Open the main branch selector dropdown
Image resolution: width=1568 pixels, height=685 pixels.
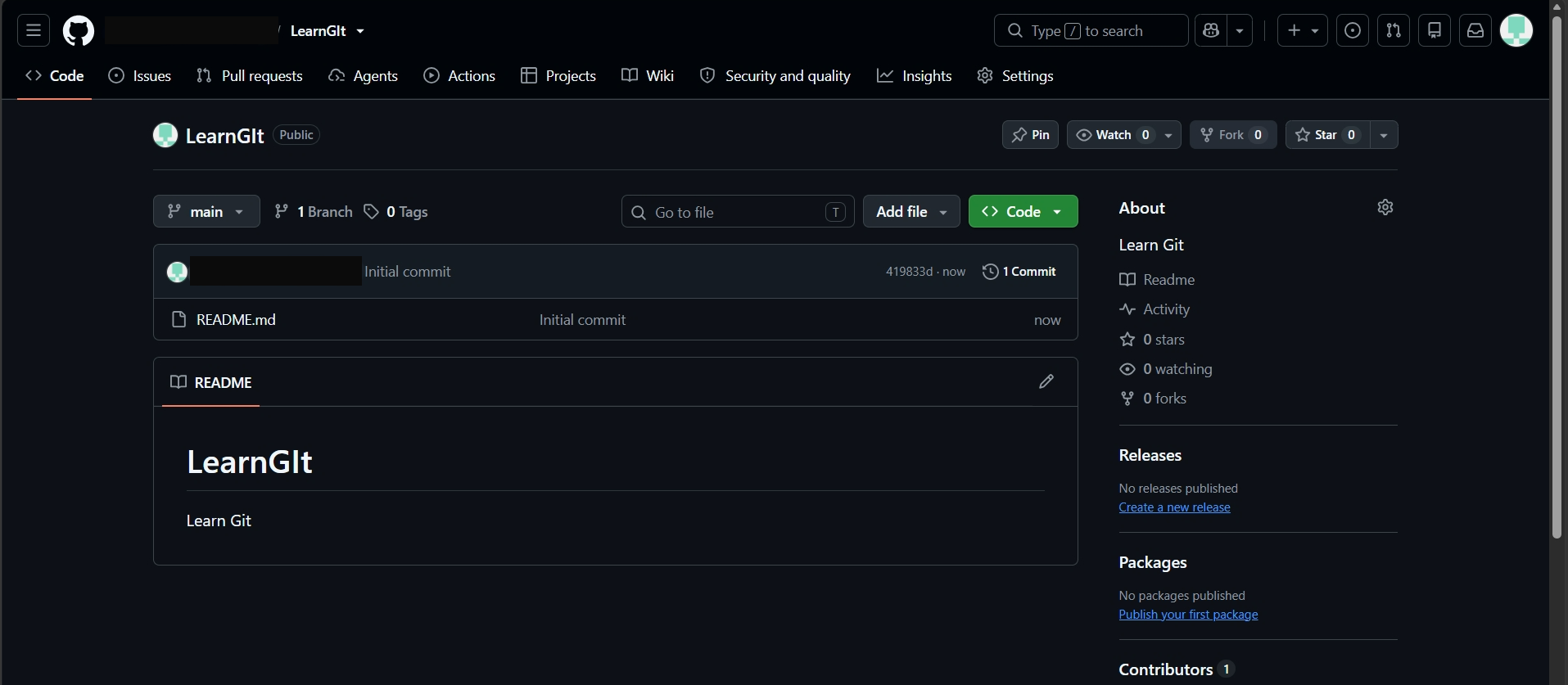(x=206, y=211)
